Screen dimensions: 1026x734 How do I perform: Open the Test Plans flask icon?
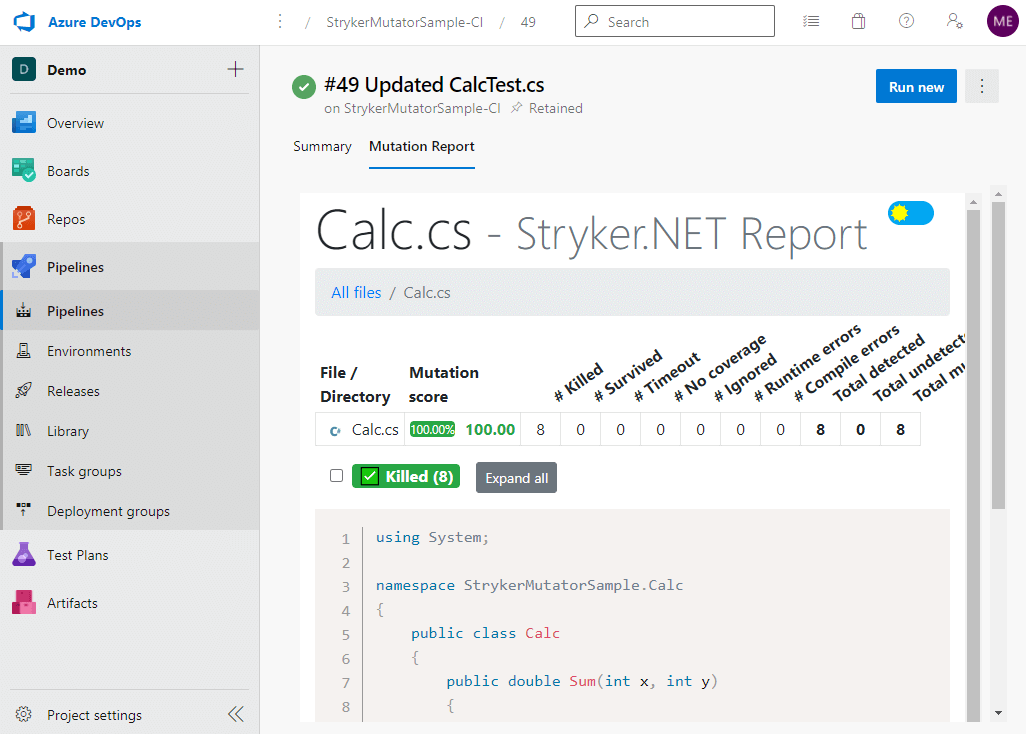[24, 555]
